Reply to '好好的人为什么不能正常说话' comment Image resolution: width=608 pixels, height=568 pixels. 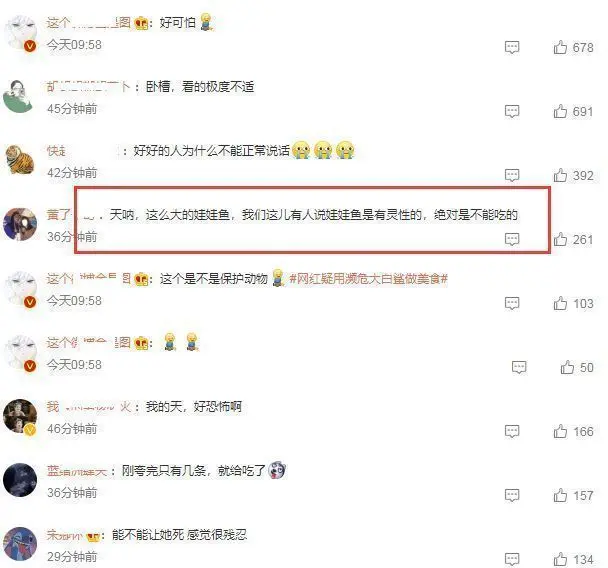[512, 176]
